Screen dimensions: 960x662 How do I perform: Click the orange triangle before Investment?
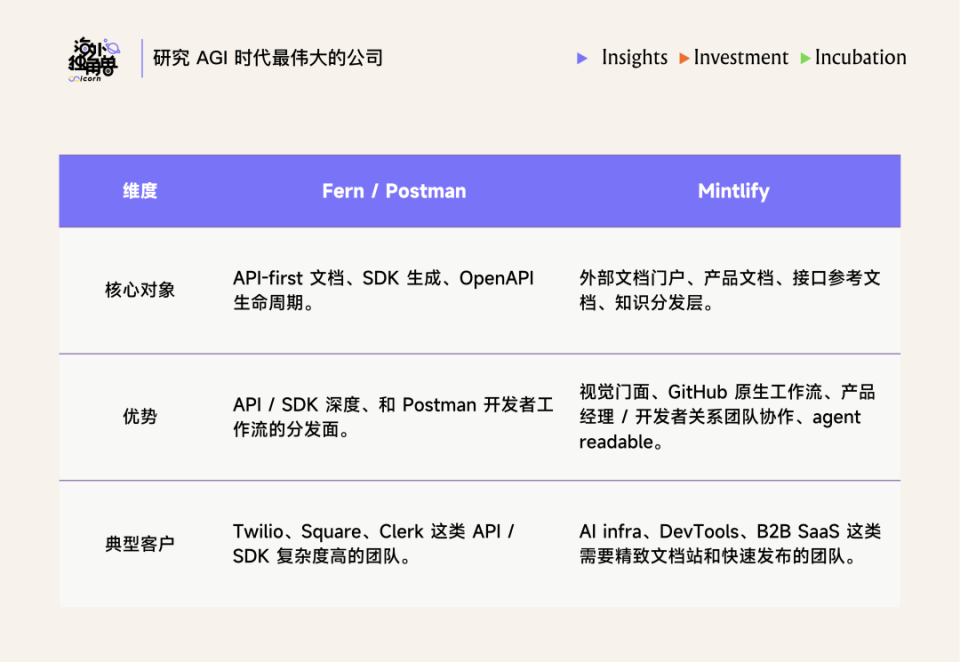click(x=684, y=58)
